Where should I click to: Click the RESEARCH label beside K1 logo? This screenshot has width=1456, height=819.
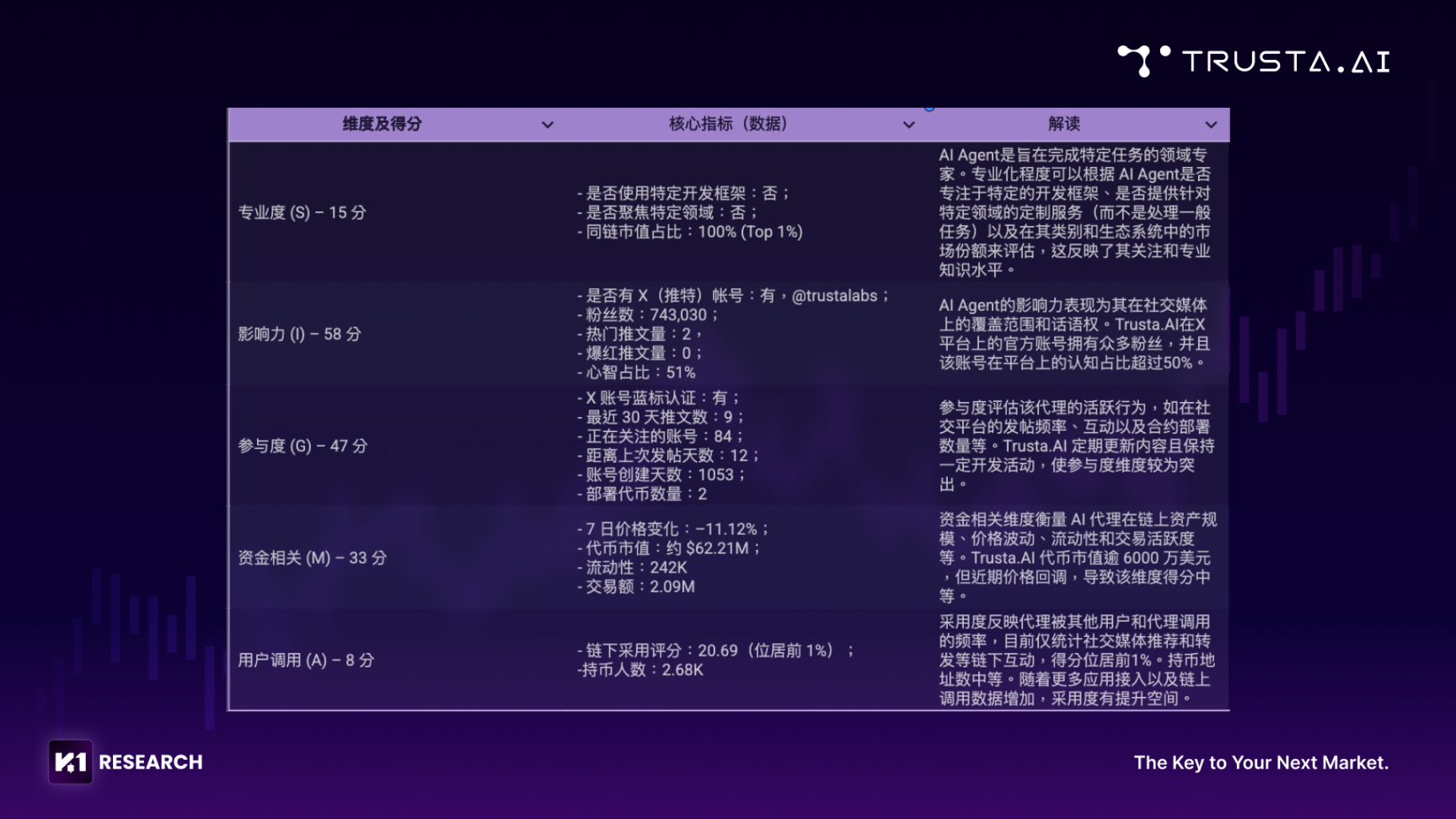[x=151, y=763]
